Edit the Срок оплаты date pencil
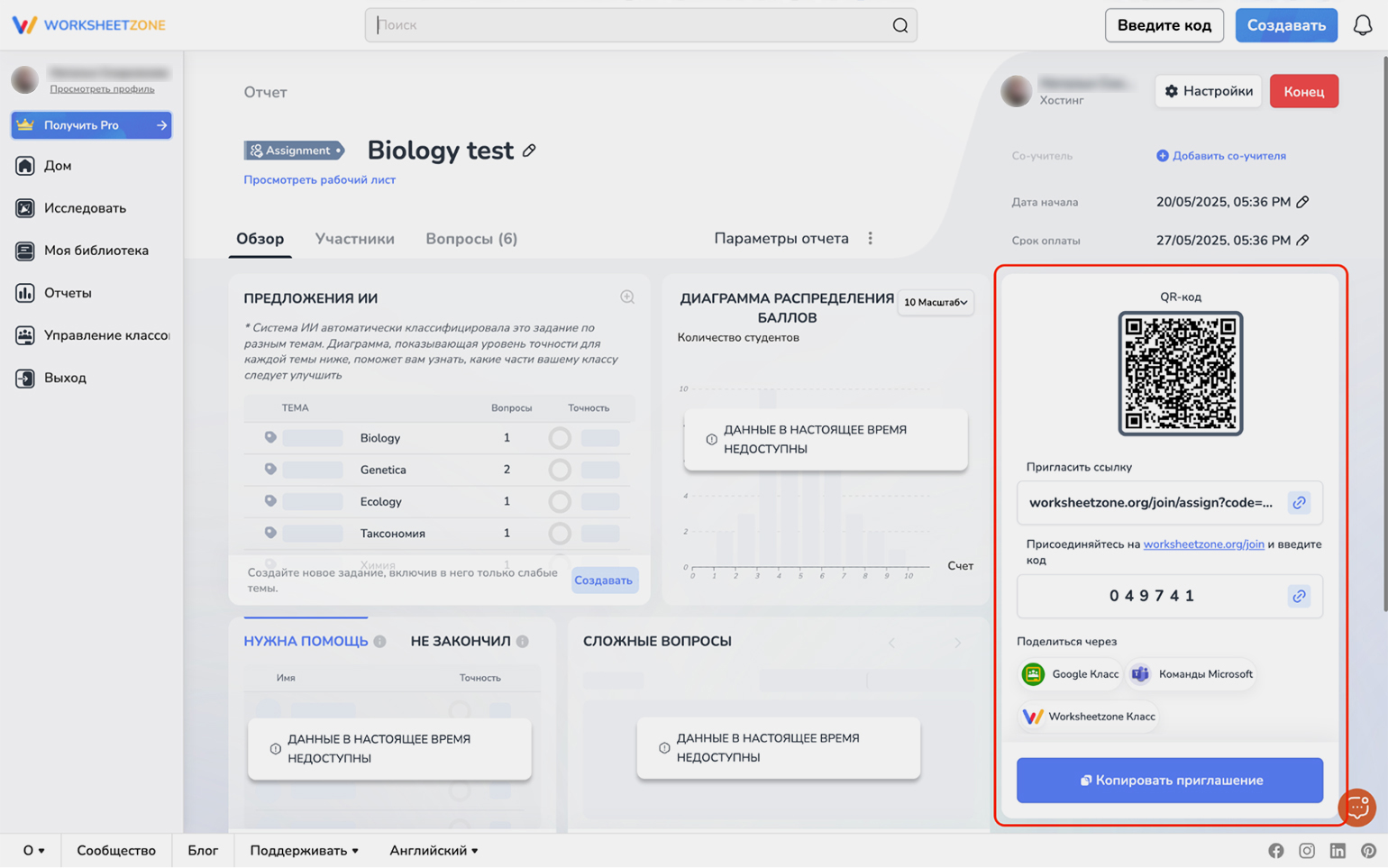1388x868 pixels. click(1302, 241)
